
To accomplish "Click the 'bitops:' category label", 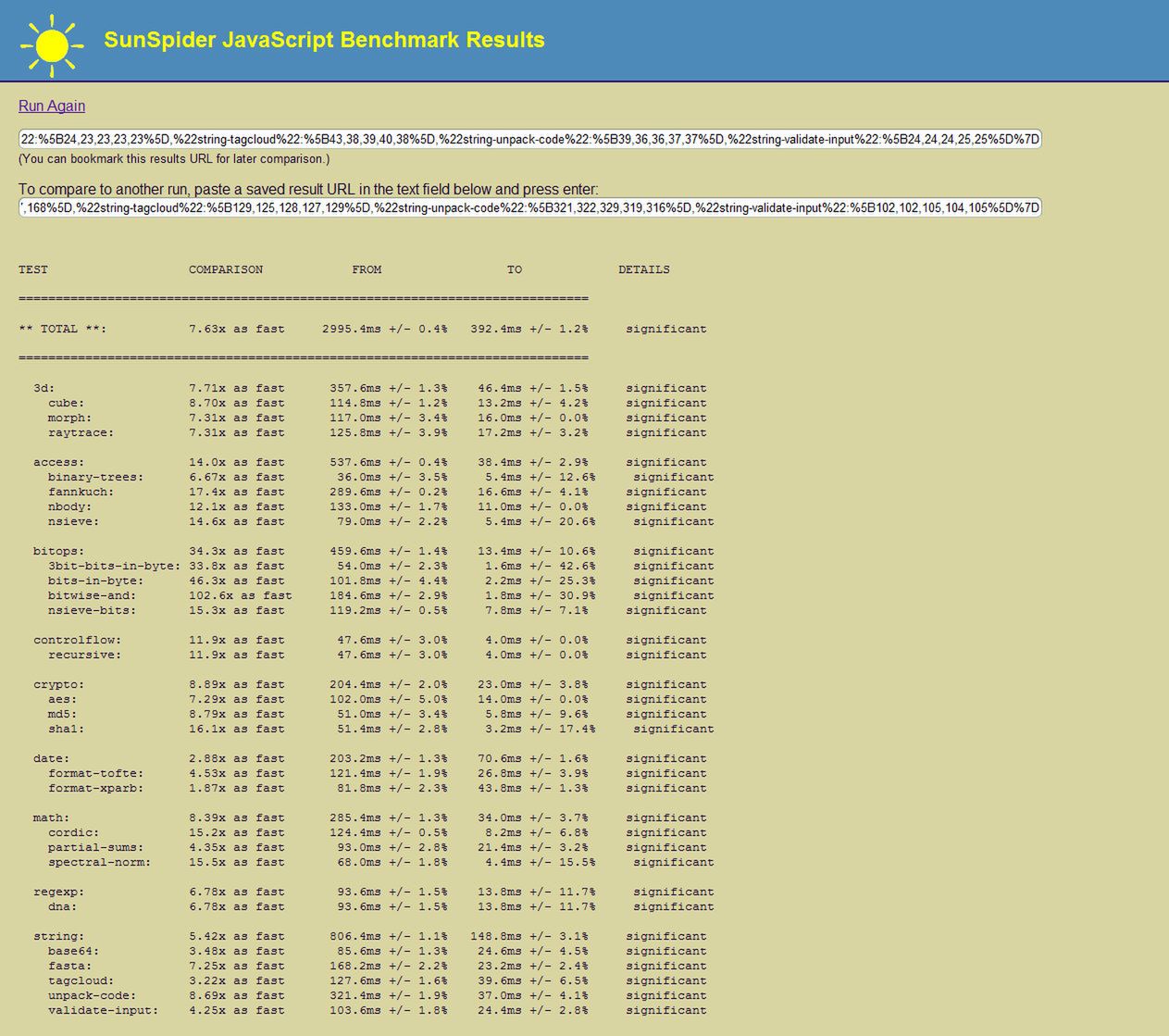I will [59, 552].
